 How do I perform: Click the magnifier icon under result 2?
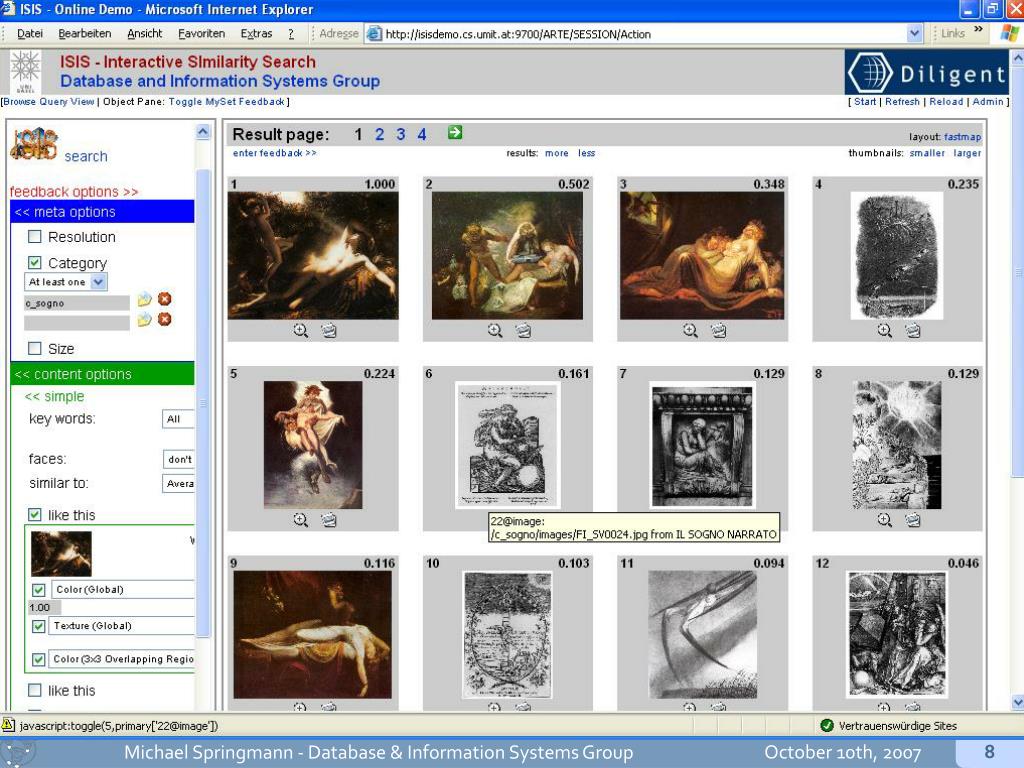[x=495, y=330]
